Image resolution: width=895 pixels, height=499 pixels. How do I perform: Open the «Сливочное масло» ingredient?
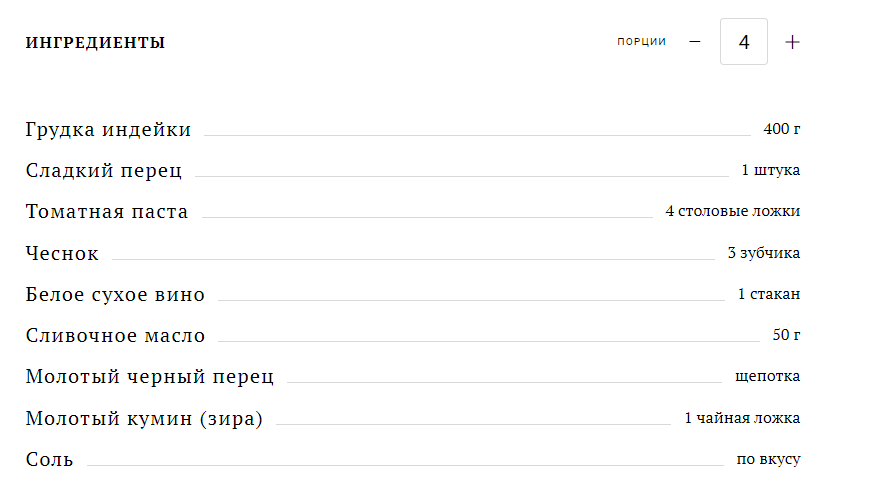tap(115, 336)
